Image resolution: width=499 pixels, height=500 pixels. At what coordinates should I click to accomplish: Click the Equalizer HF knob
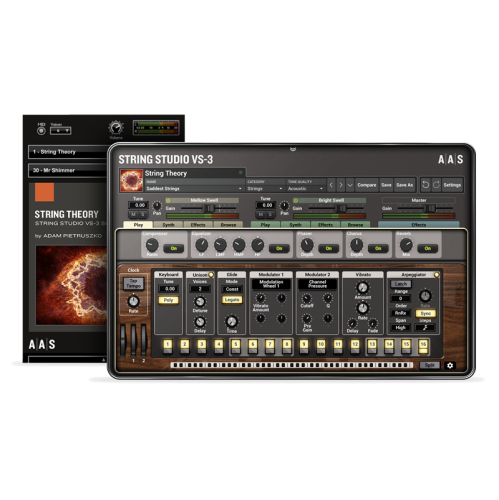tap(258, 245)
